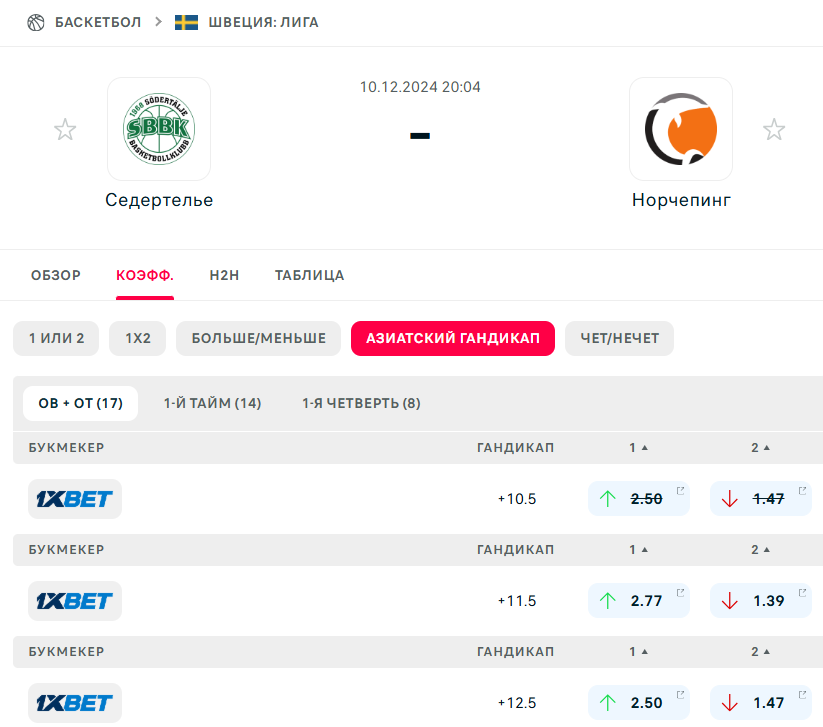Click the external link icon on odds 2.77

(681, 593)
